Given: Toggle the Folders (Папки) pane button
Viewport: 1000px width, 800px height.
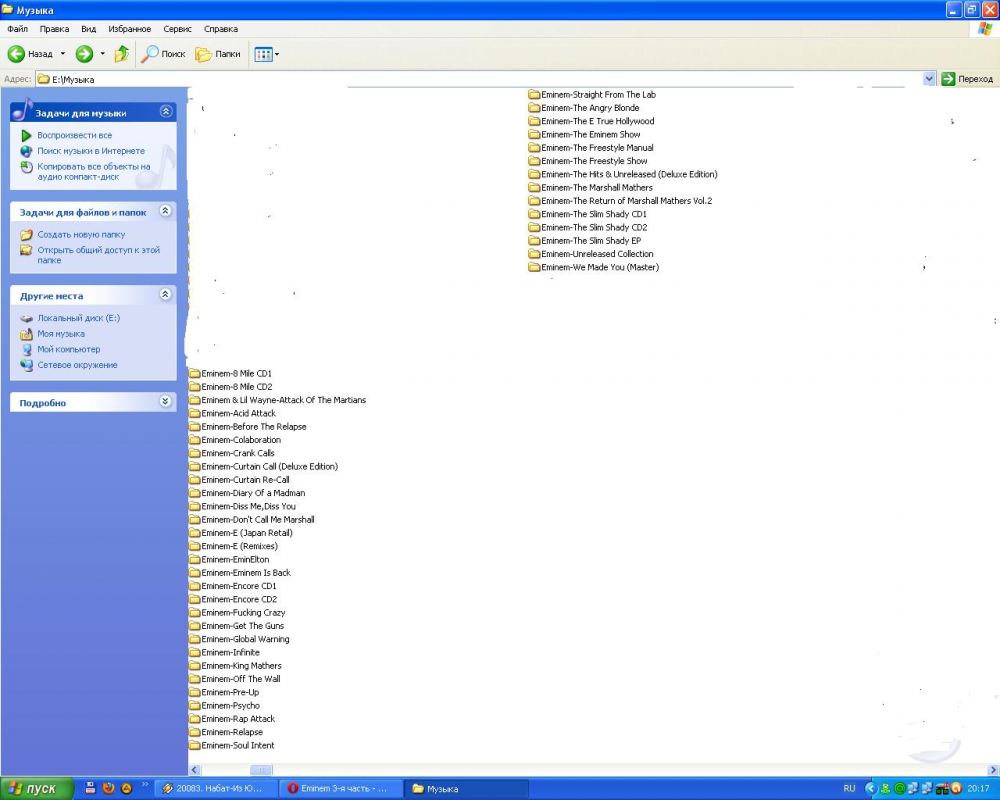Looking at the screenshot, I should point(218,54).
